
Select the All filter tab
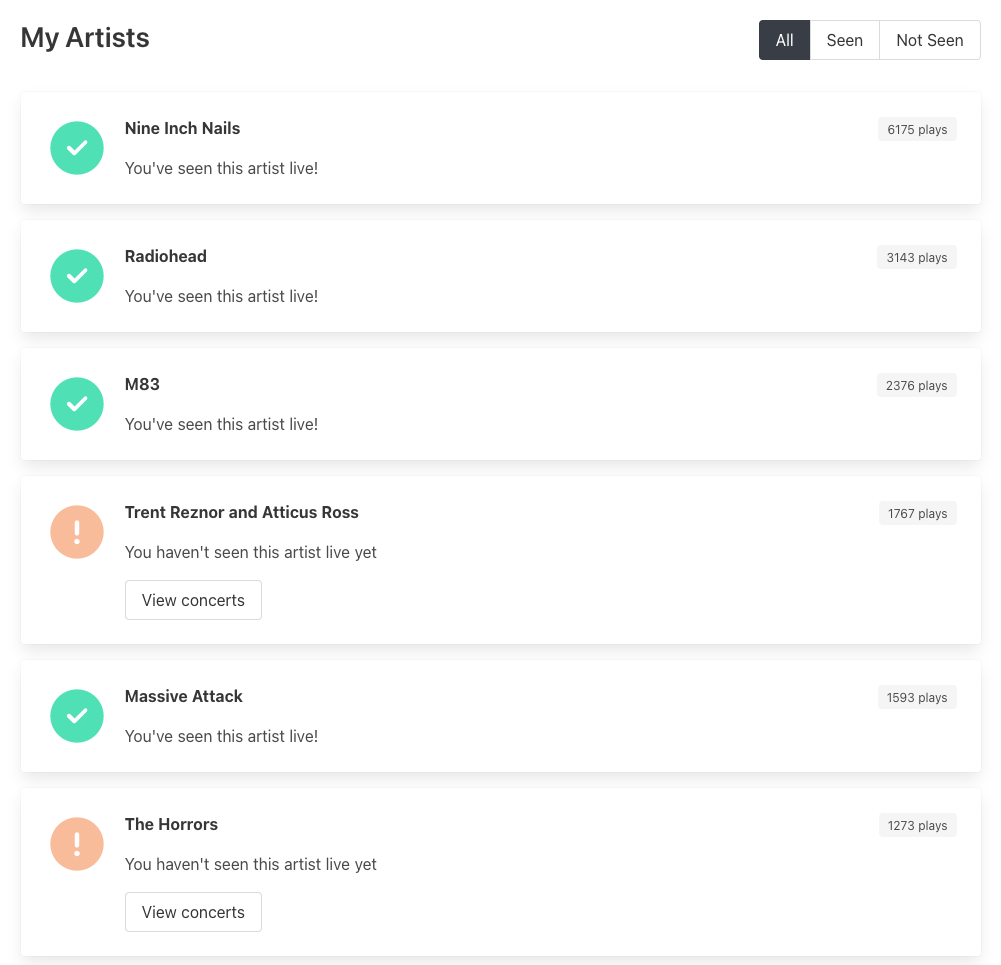pyautogui.click(x=784, y=40)
